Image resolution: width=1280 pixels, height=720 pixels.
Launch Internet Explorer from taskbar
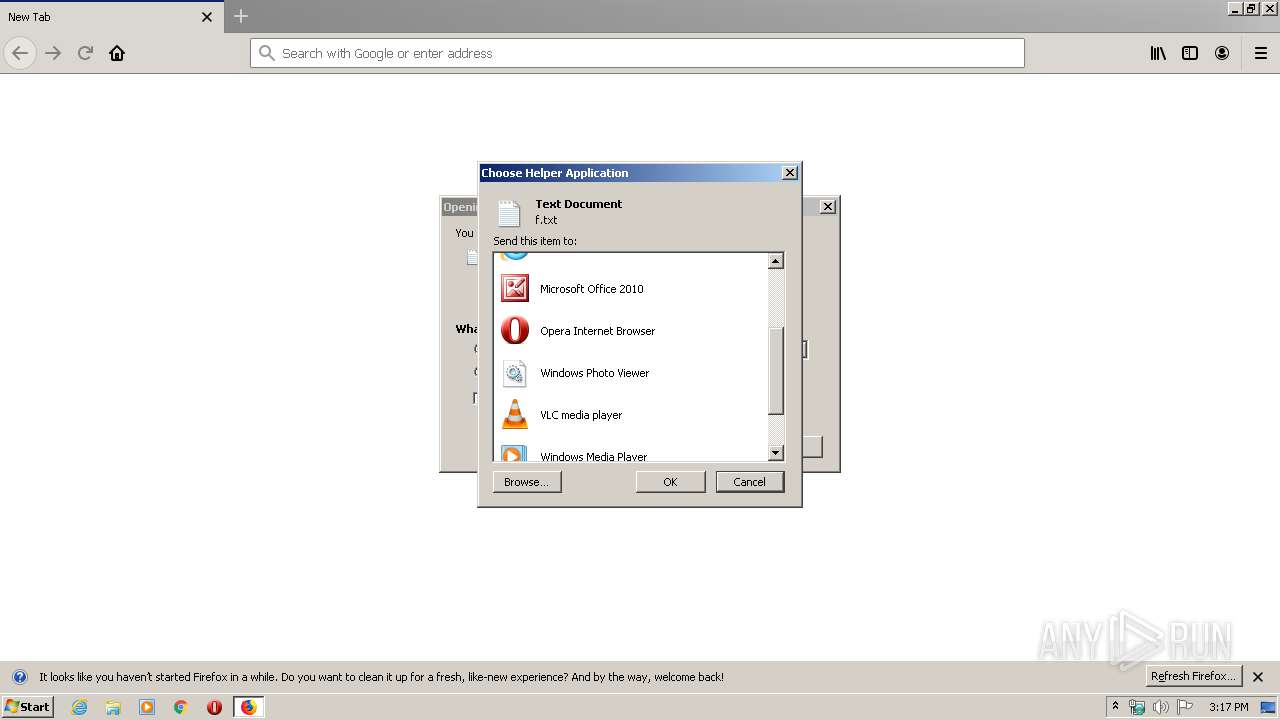[x=80, y=707]
